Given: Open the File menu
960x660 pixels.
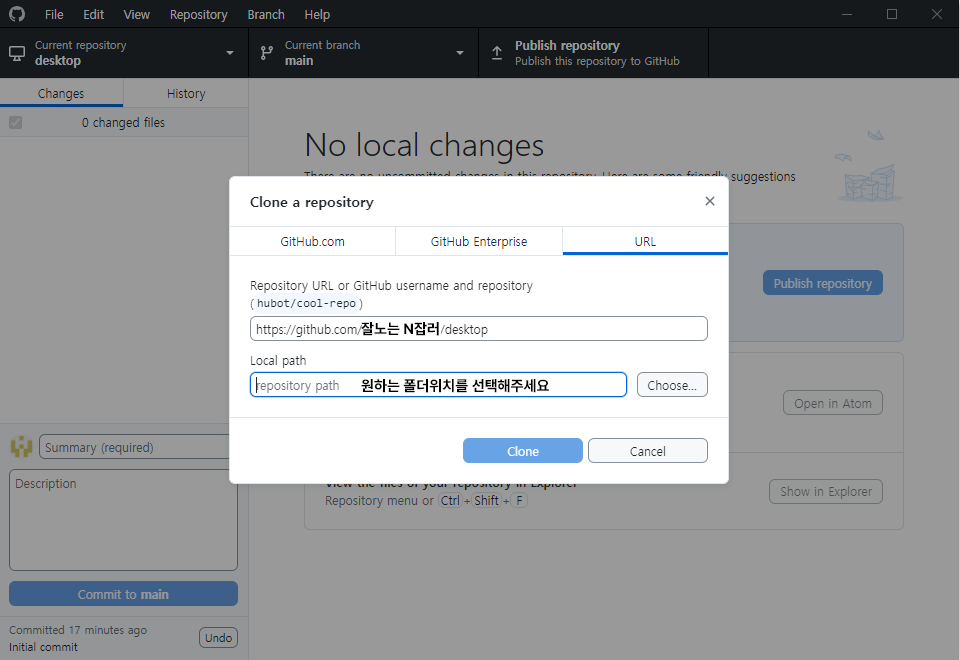Looking at the screenshot, I should tap(54, 14).
